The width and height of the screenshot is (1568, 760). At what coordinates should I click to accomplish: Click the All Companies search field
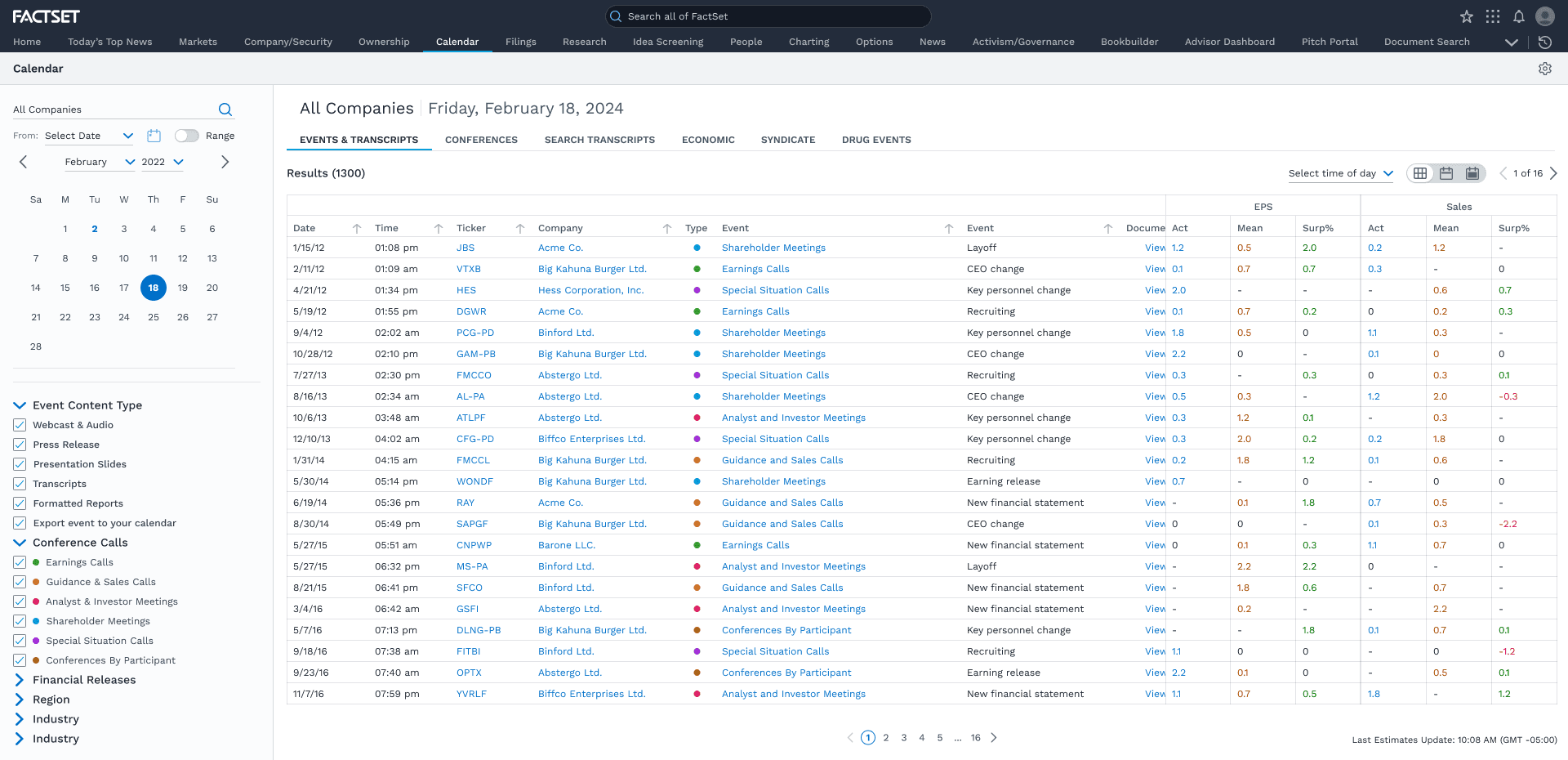[113, 110]
